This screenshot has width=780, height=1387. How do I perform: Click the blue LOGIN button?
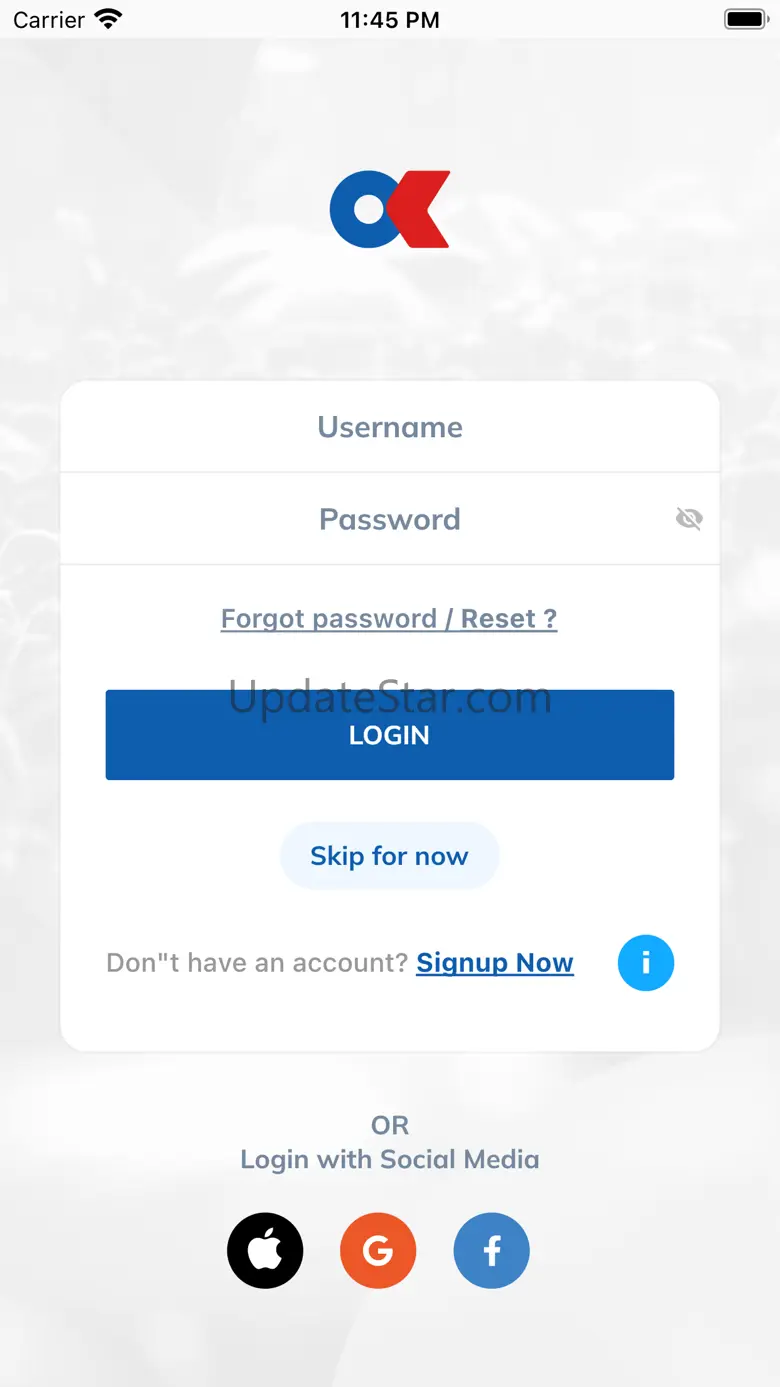tap(390, 735)
